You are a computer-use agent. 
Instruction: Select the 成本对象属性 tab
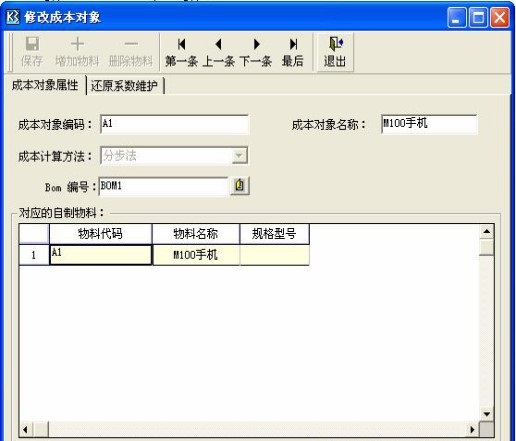(45, 85)
